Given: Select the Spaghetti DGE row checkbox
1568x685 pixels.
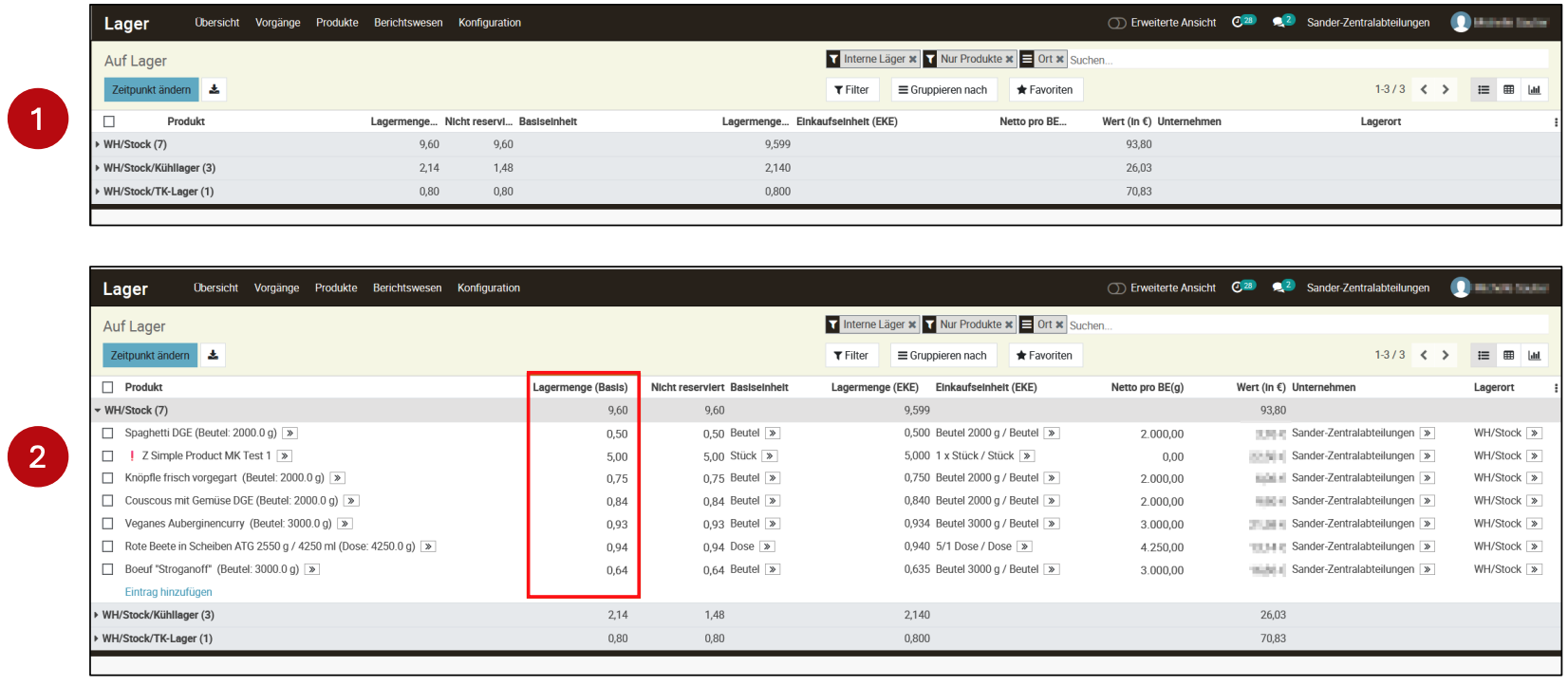Looking at the screenshot, I should coord(108,434).
